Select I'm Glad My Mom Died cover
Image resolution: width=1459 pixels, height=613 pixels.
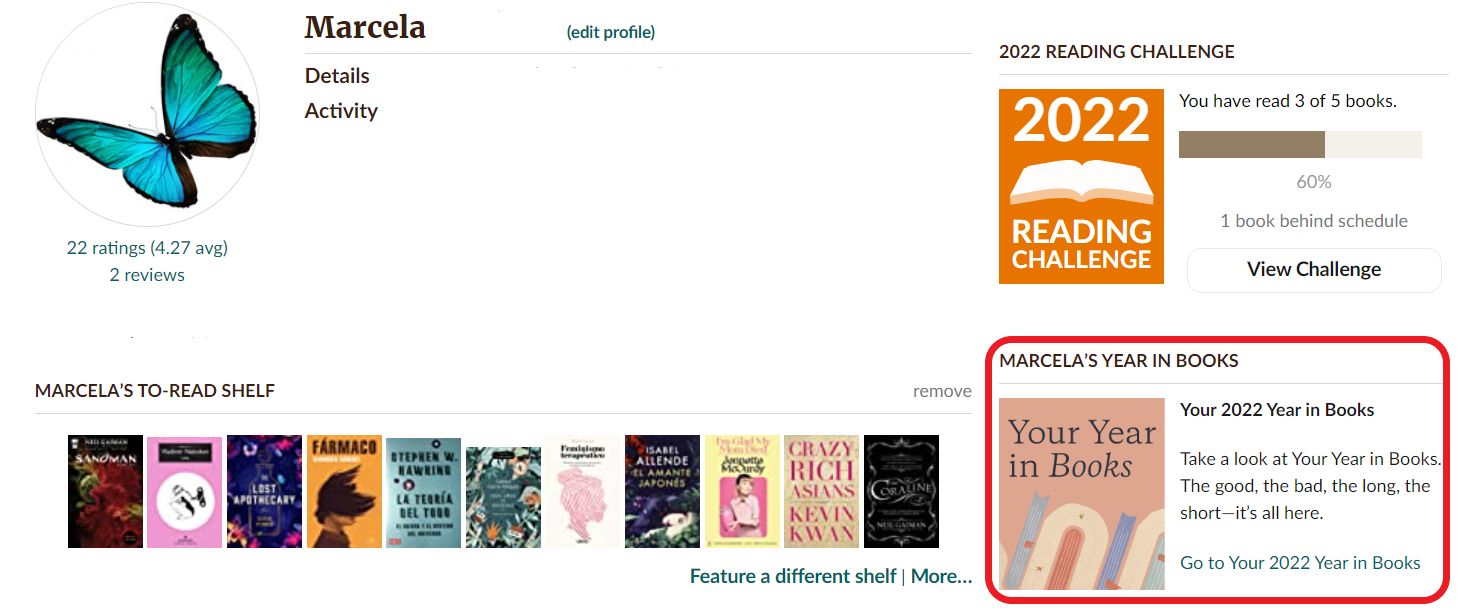tap(742, 491)
